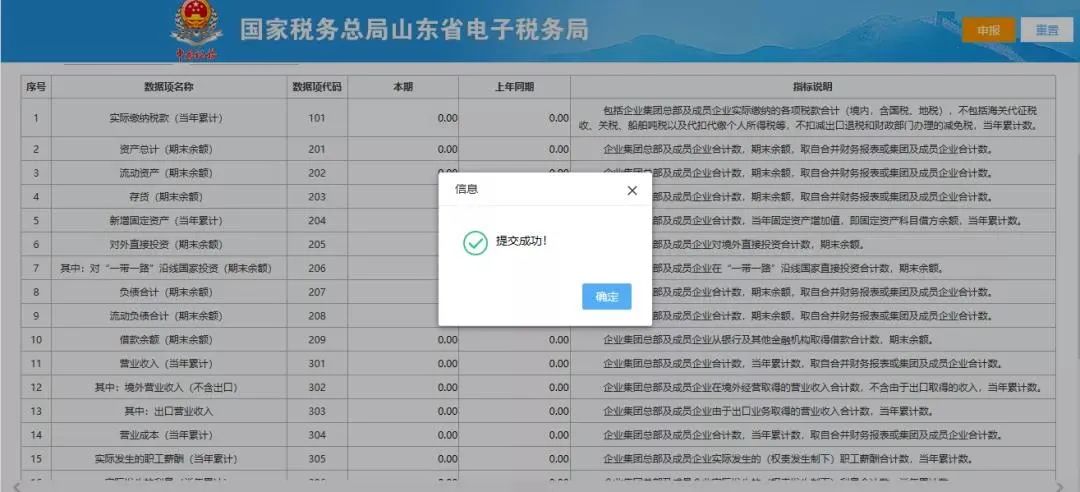Click the 上年同期 column header
1080x492 pixels.
(515, 87)
